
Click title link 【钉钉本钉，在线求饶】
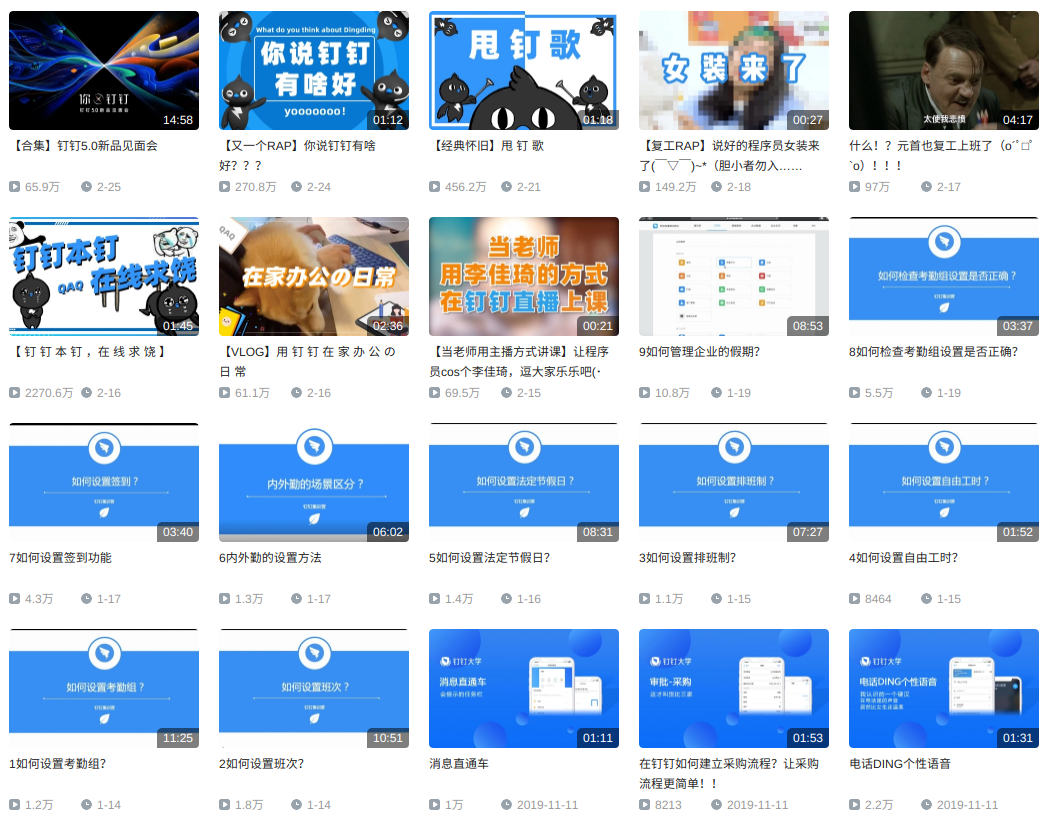pyautogui.click(x=88, y=352)
